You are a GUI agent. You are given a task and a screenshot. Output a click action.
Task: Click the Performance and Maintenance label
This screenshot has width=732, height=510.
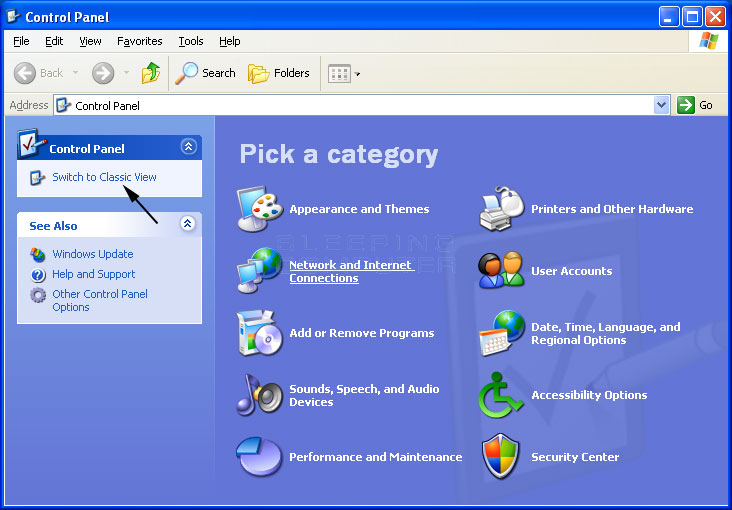click(375, 457)
